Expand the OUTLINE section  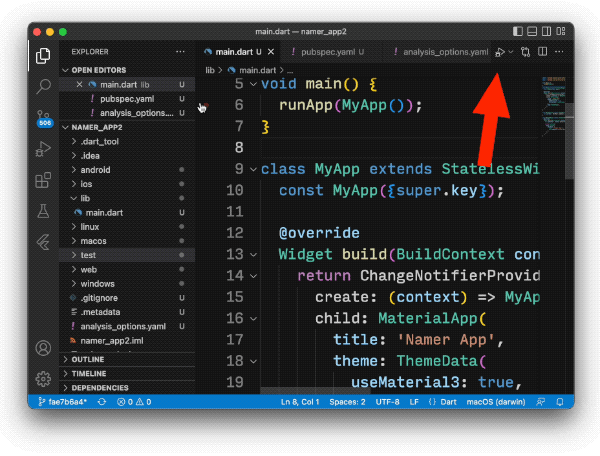coord(88,359)
